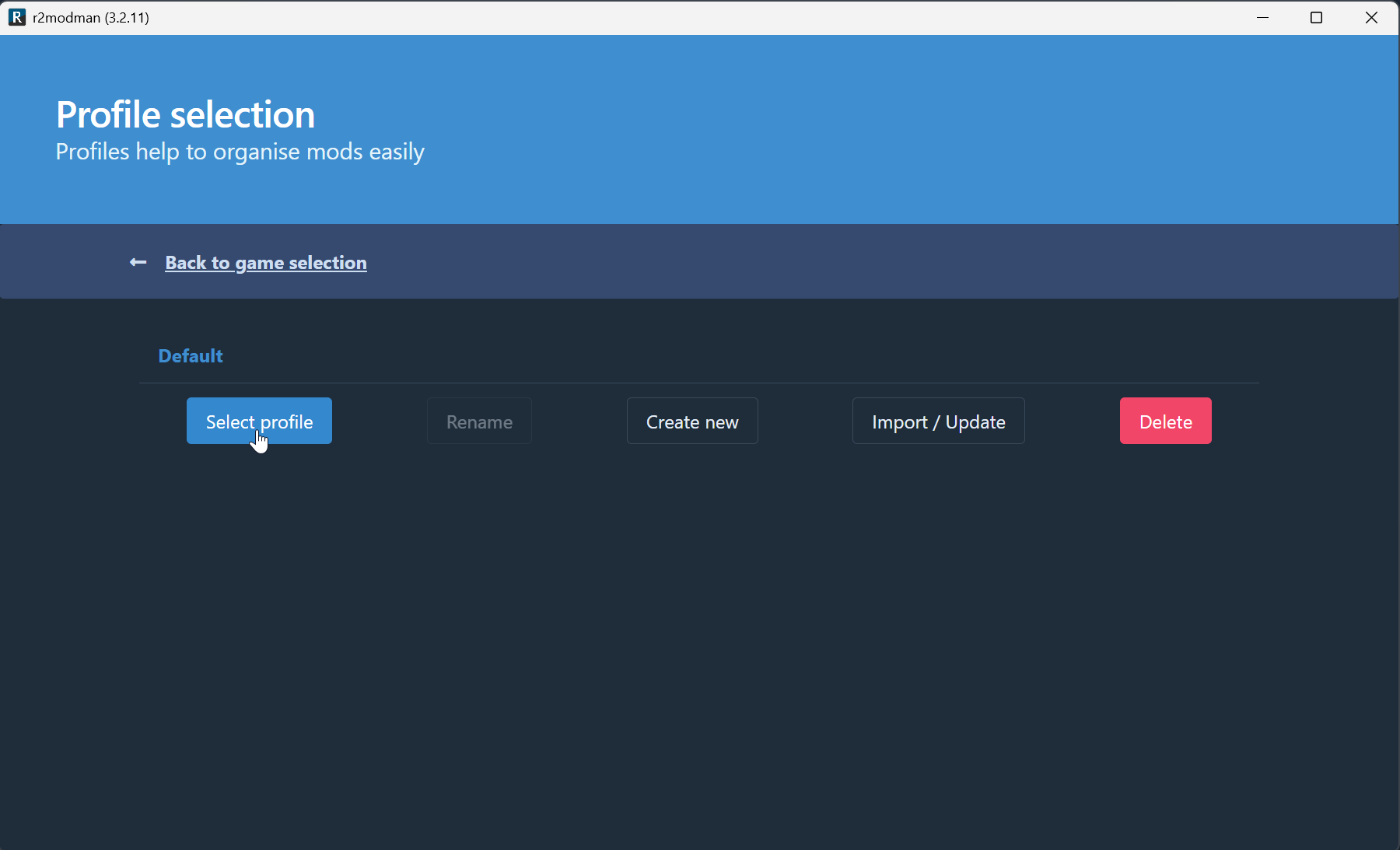Click the r2modman app icon in title bar
This screenshot has height=850, width=1400.
click(x=16, y=17)
